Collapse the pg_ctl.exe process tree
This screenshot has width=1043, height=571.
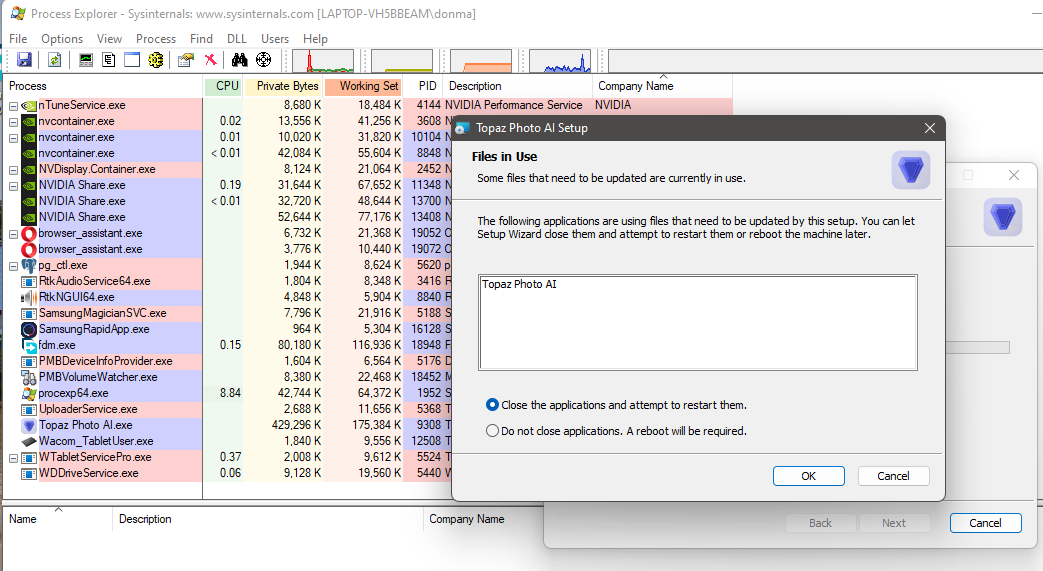tap(14, 265)
